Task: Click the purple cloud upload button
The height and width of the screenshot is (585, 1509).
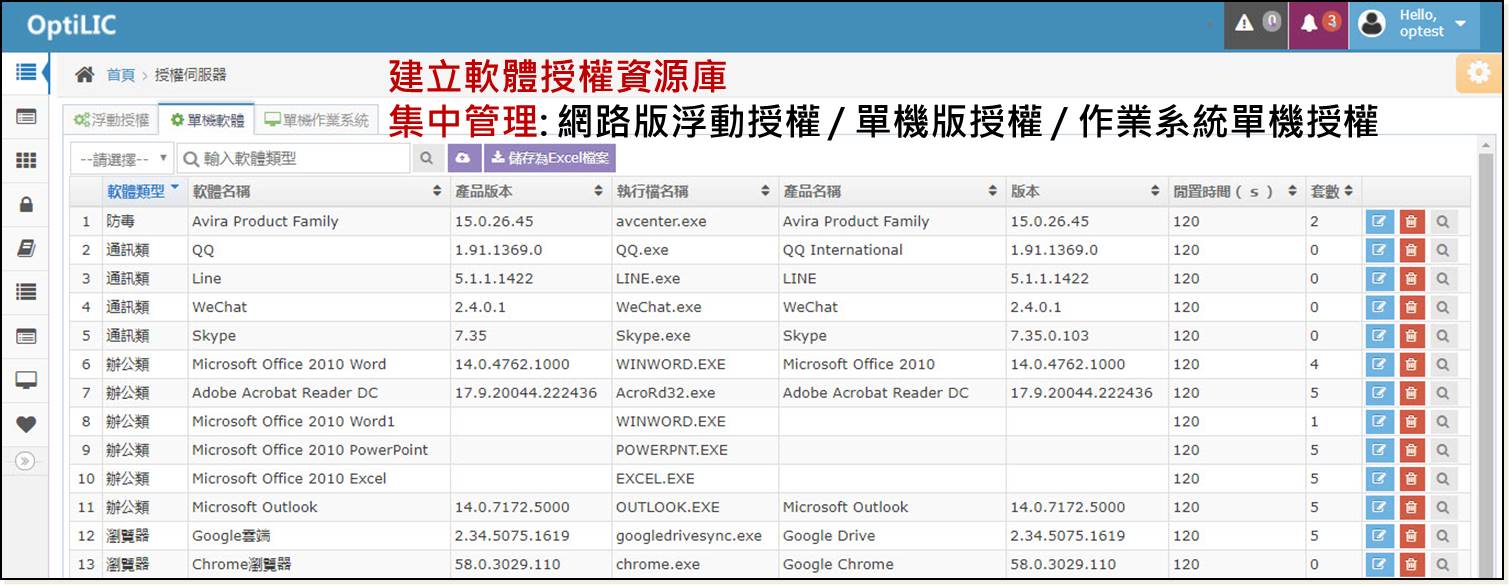Action: [463, 158]
